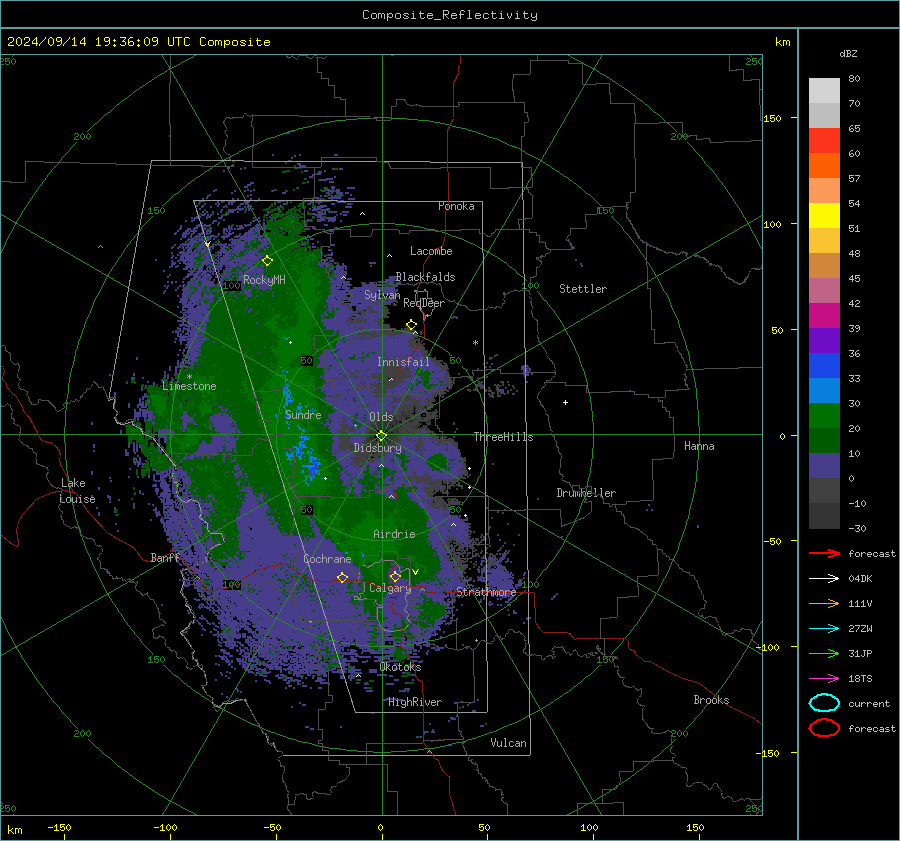Click the yellow diamond marker above Calgary
Image resolution: width=900 pixels, height=841 pixels.
[x=395, y=576]
